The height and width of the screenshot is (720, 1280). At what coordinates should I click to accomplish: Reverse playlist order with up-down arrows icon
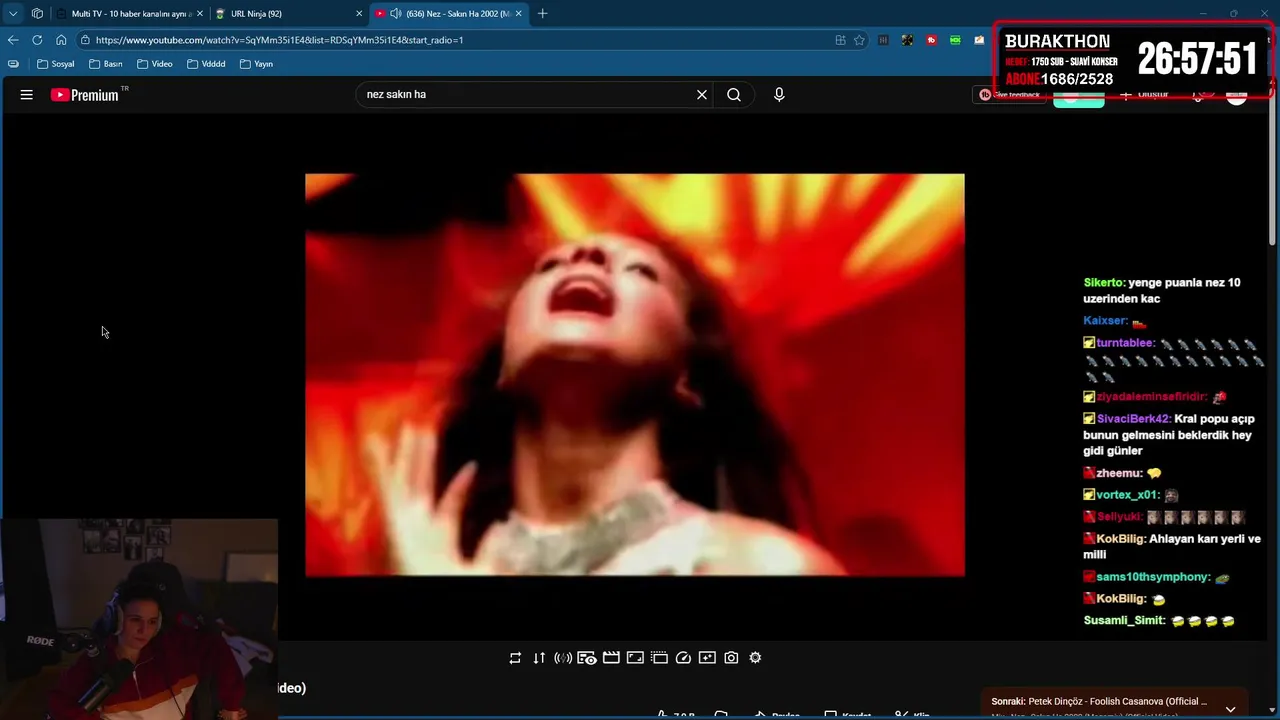point(539,658)
